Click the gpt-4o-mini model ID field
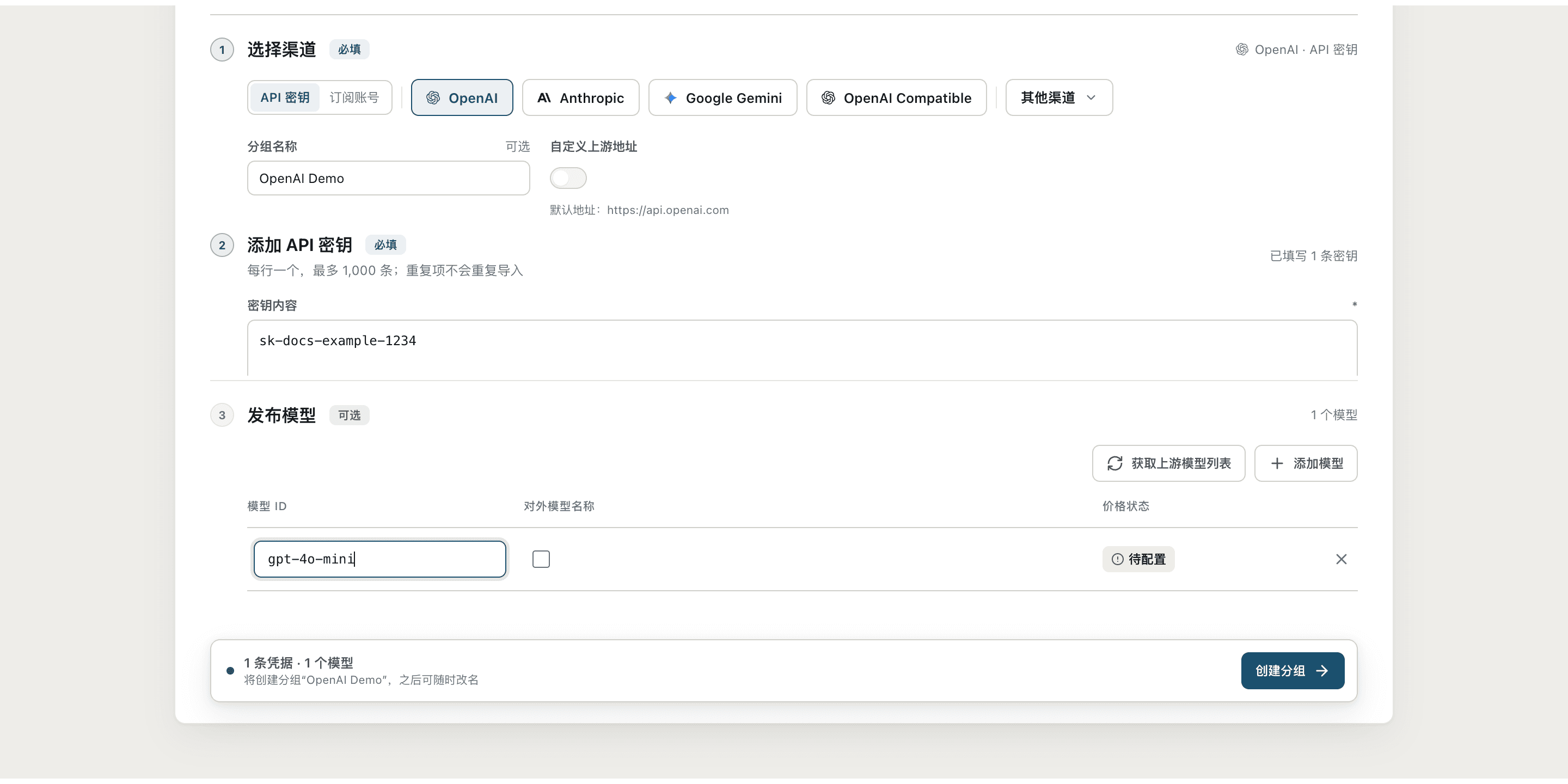The width and height of the screenshot is (1568, 784). click(380, 559)
